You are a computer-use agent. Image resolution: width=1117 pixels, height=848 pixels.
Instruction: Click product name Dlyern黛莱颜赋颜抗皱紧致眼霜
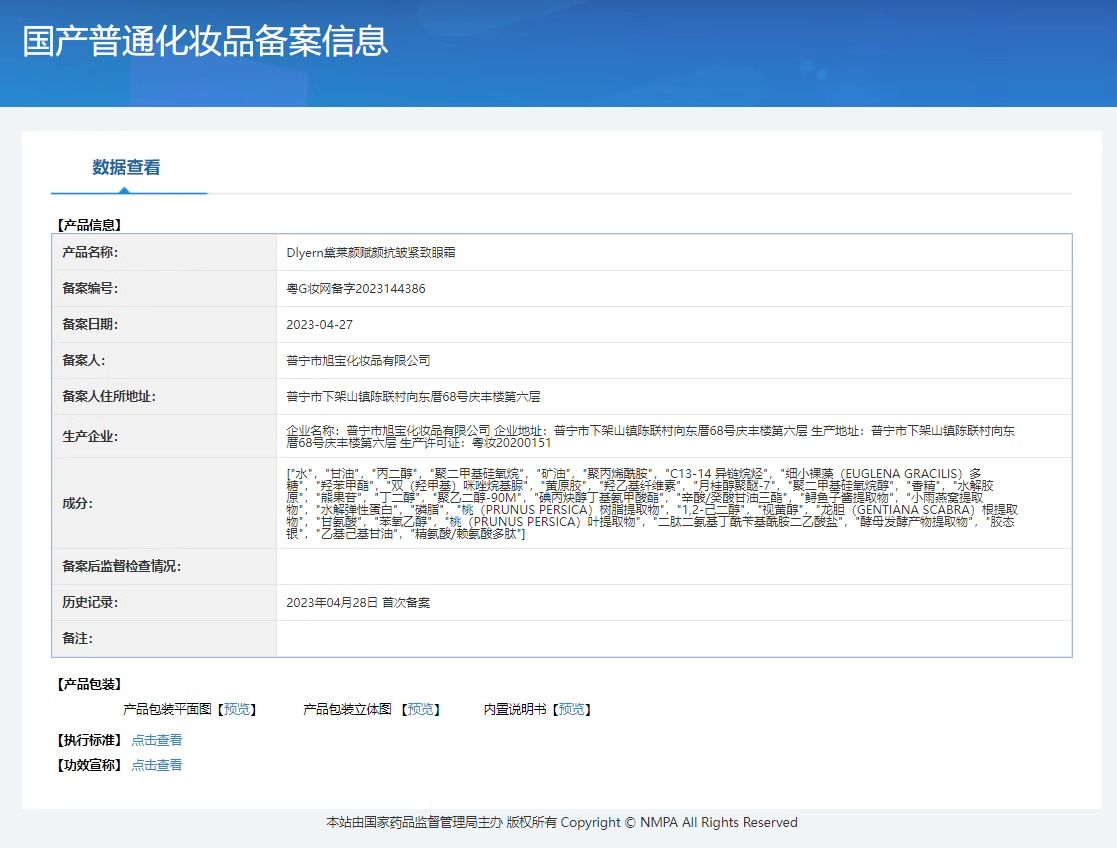tap(370, 252)
